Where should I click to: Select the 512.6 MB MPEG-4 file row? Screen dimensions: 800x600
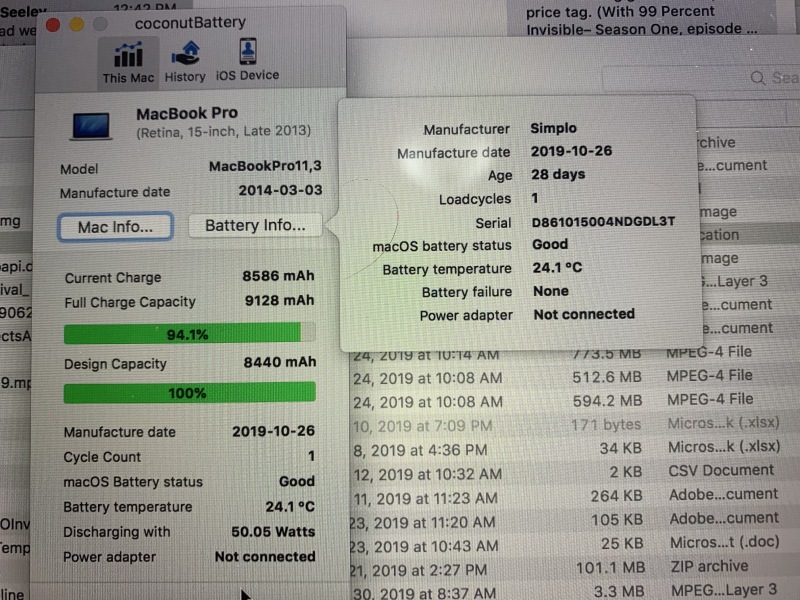(x=574, y=377)
